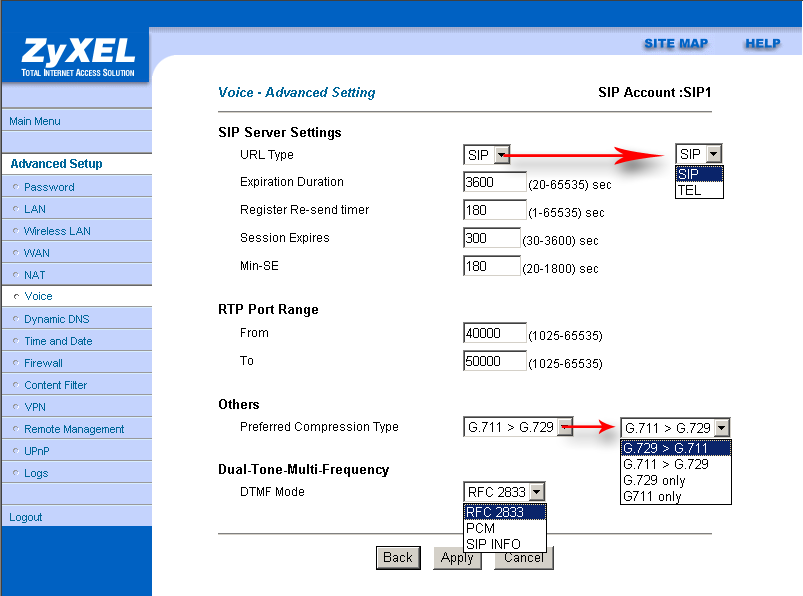This screenshot has height=596, width=803.
Task: Click the Voice - Advanced Setting title
Action: [297, 93]
